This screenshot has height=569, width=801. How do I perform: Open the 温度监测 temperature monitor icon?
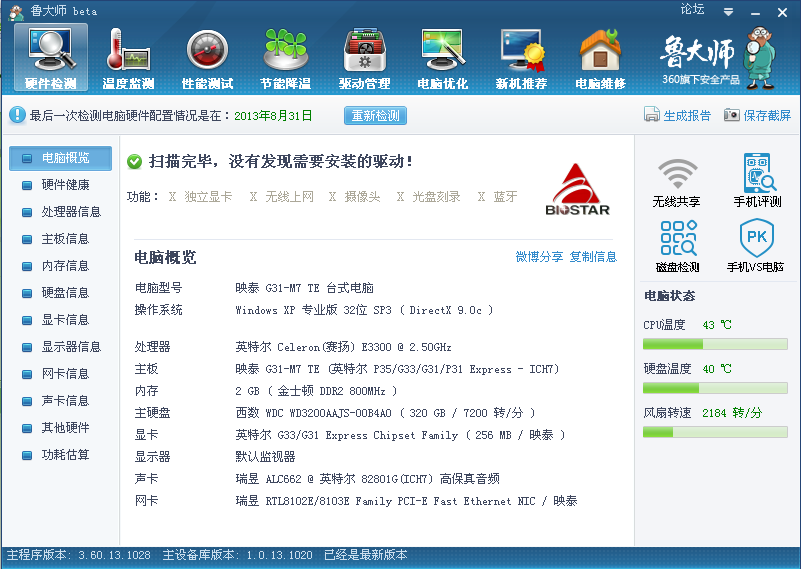(x=128, y=57)
